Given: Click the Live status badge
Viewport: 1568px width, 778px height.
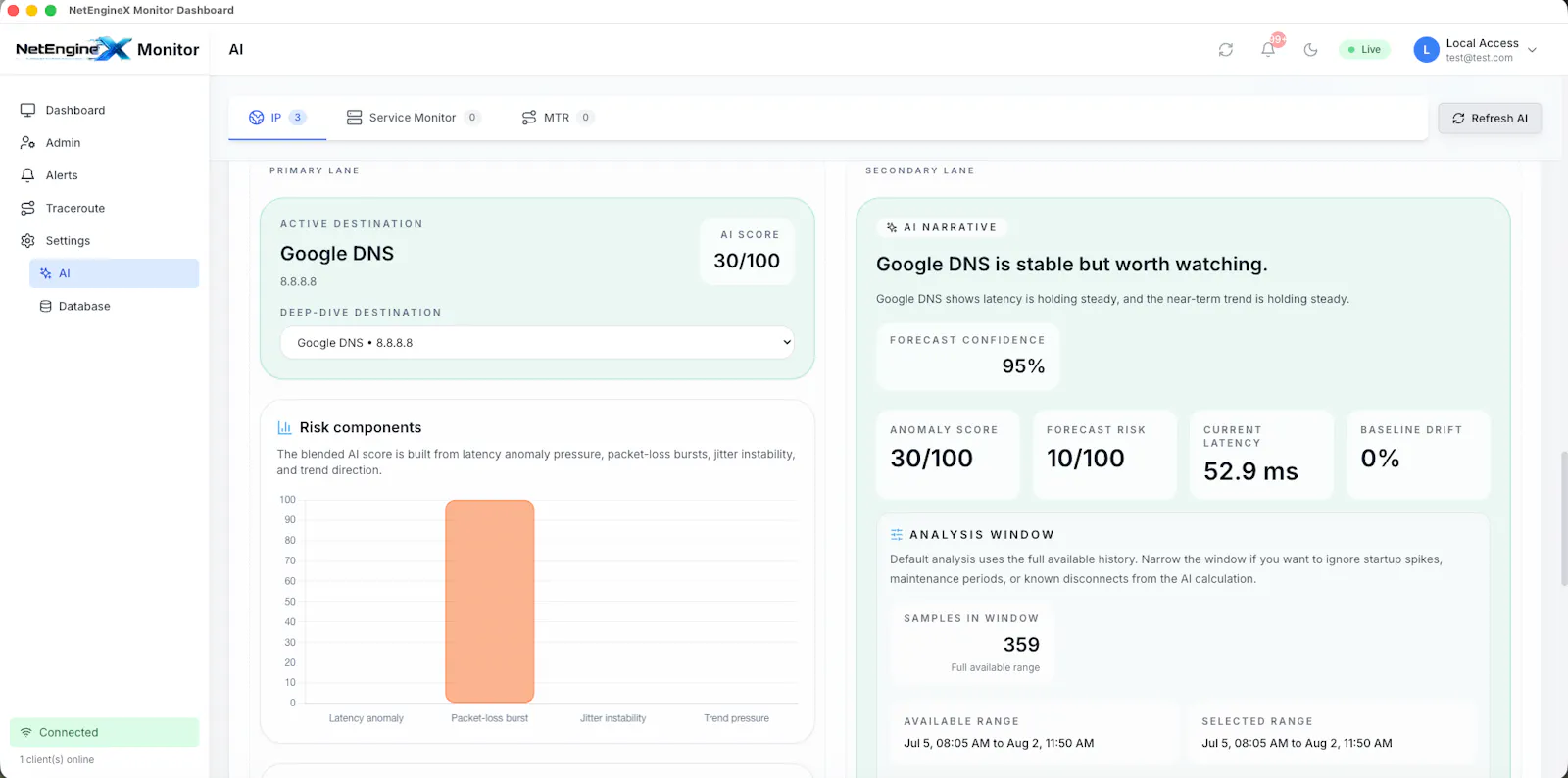Looking at the screenshot, I should tap(1364, 50).
